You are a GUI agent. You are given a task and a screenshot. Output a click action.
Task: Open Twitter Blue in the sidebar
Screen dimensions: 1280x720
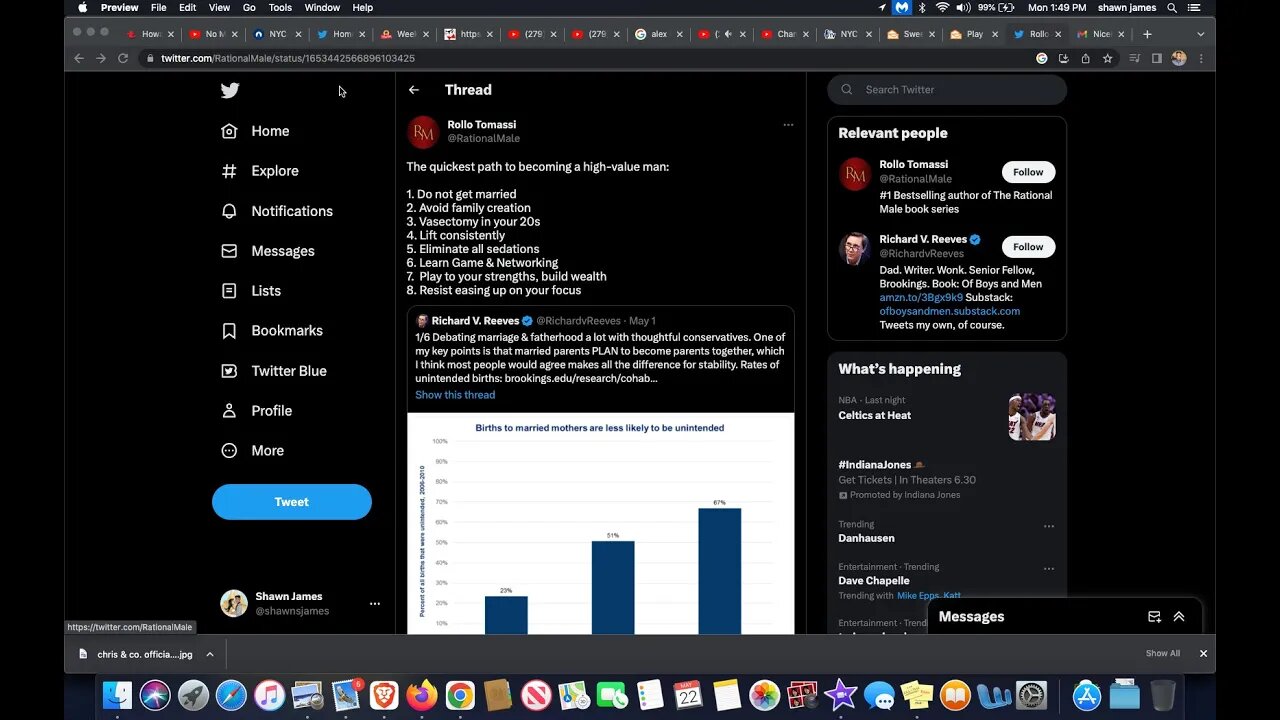274,371
